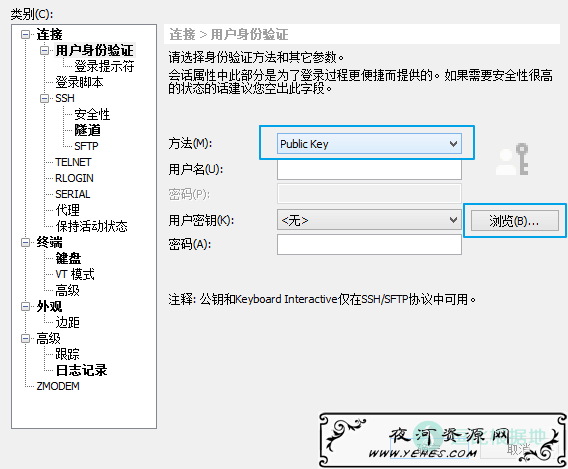Select ZMODEM in category tree
The height and width of the screenshot is (469, 568).
tap(58, 386)
